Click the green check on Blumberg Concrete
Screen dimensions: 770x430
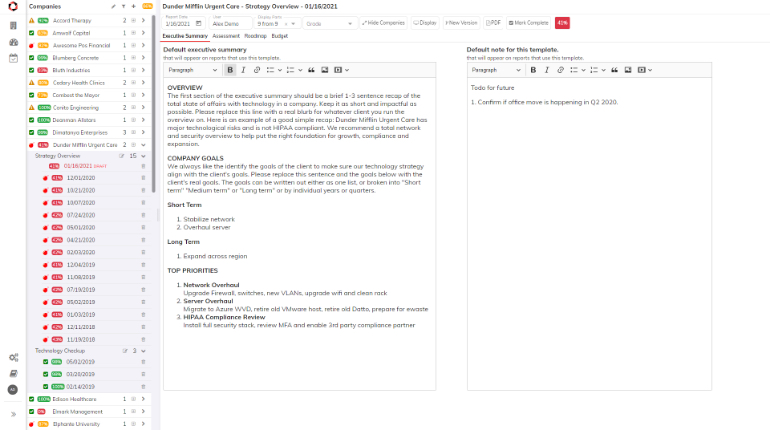point(31,58)
